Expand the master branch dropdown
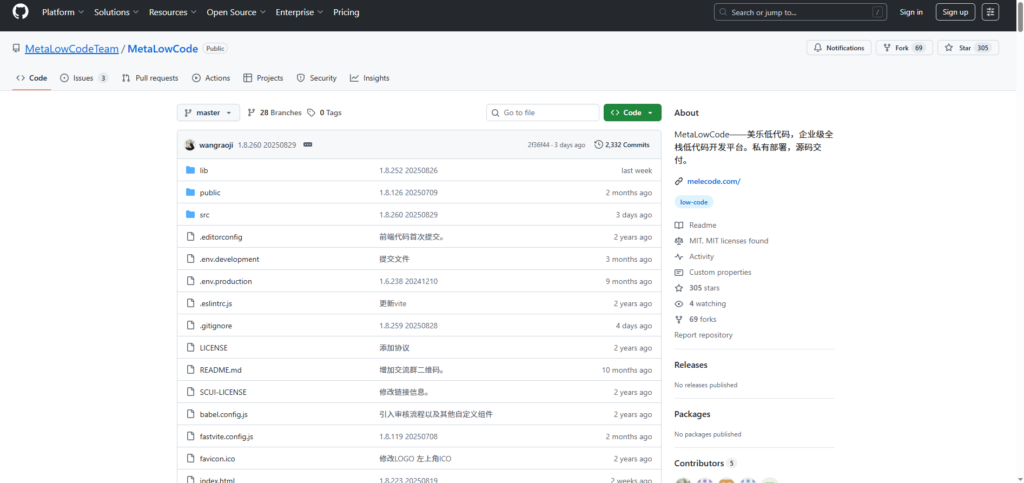 (208, 113)
